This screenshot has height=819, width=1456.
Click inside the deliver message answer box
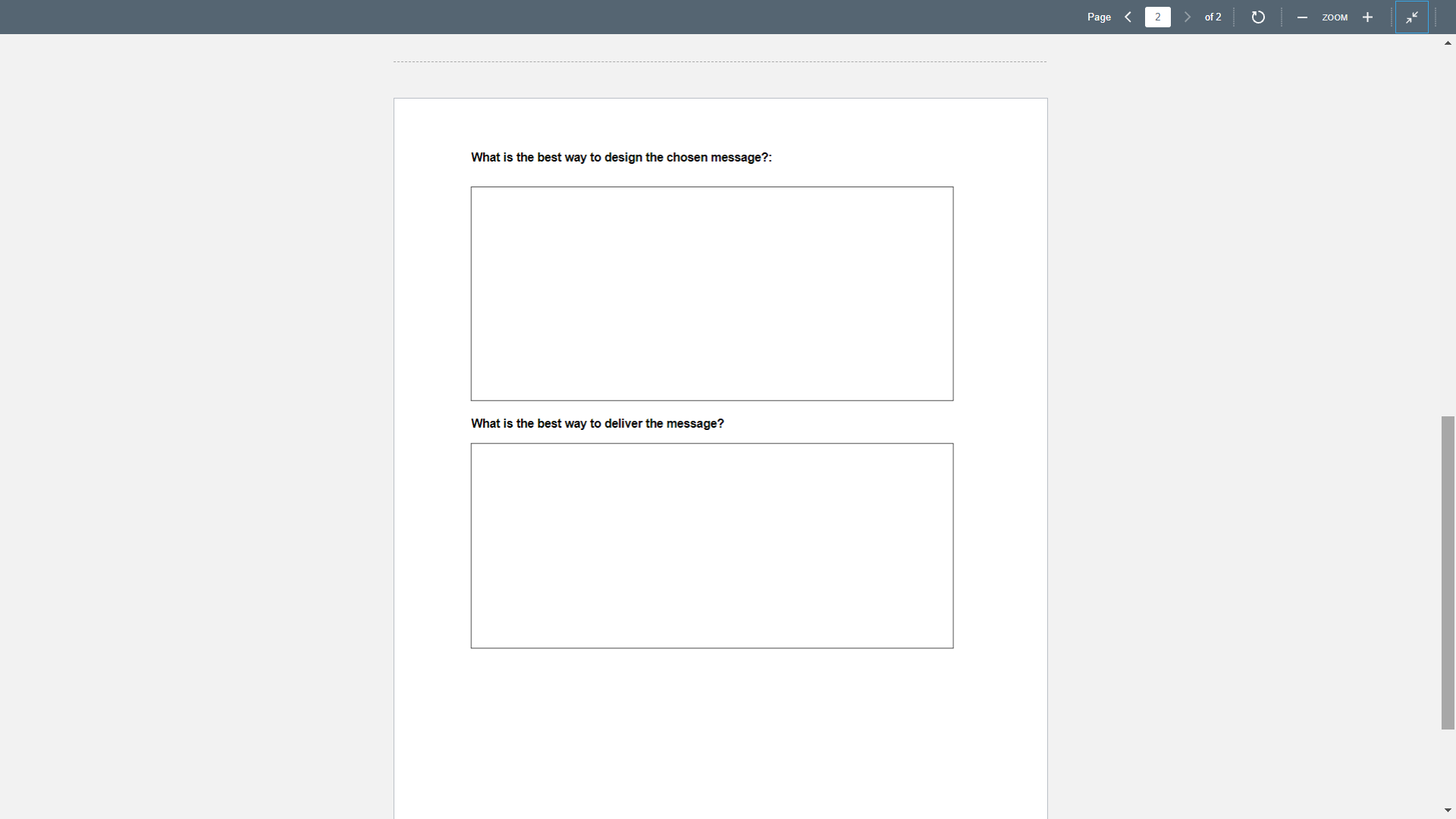[711, 545]
